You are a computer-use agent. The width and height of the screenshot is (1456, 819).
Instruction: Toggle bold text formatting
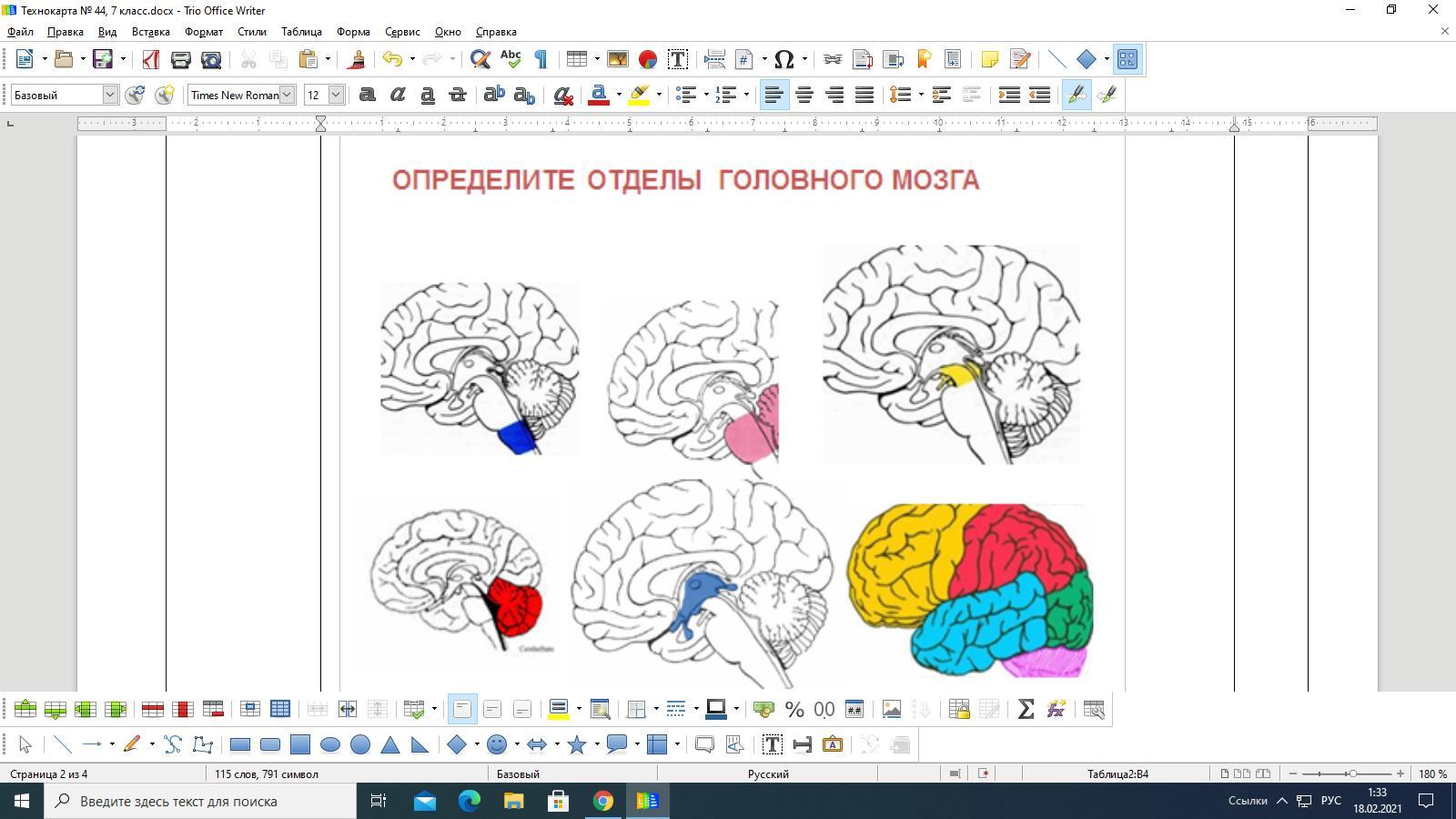[x=368, y=95]
